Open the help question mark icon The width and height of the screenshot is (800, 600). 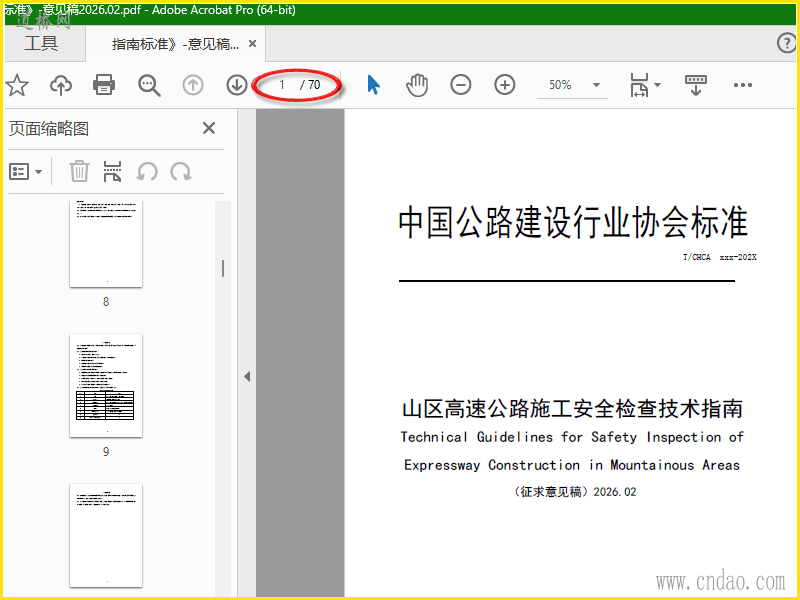point(787,43)
